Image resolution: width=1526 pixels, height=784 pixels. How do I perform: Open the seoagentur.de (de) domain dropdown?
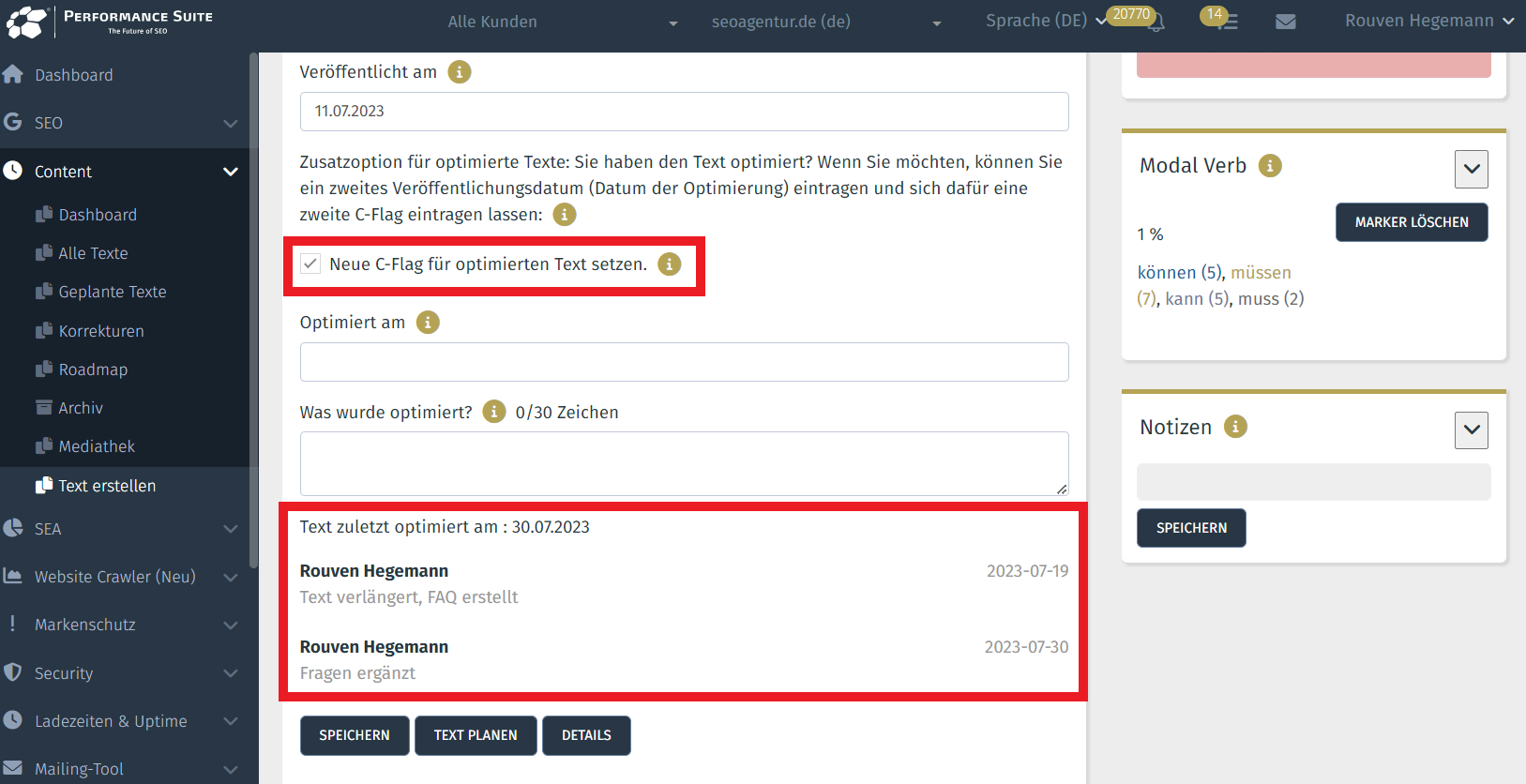[825, 22]
